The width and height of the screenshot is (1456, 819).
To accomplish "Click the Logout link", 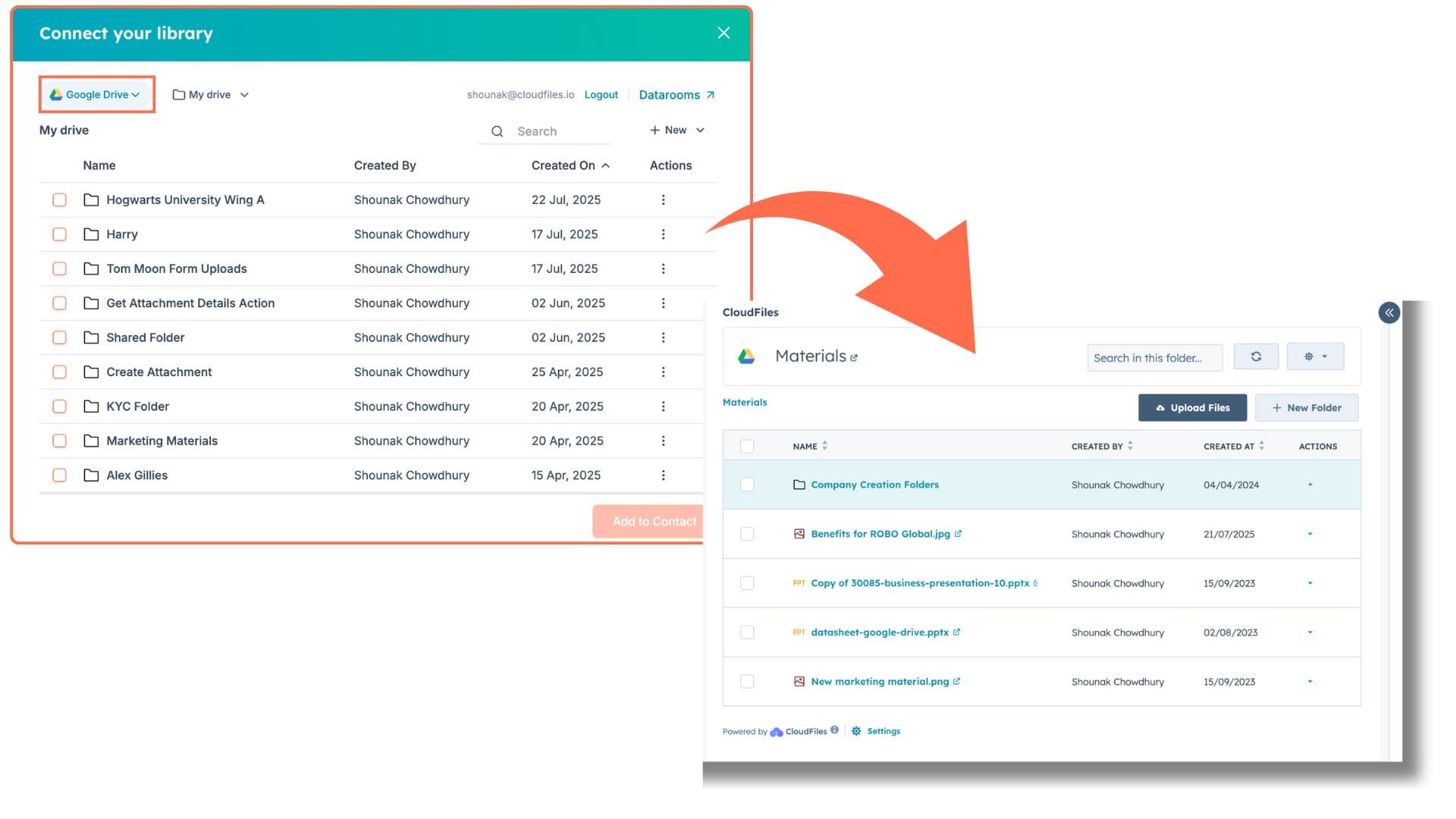I will pyautogui.click(x=601, y=94).
